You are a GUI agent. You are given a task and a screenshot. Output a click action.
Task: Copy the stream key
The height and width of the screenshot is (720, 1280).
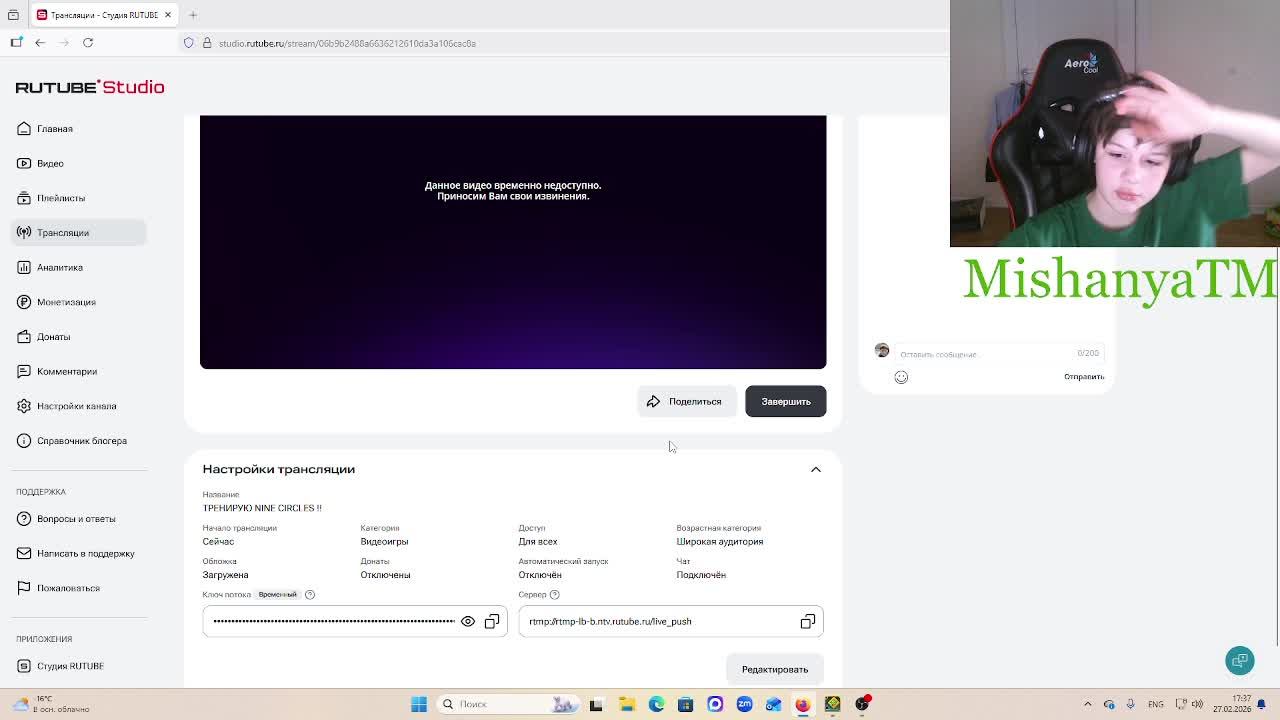pos(492,621)
